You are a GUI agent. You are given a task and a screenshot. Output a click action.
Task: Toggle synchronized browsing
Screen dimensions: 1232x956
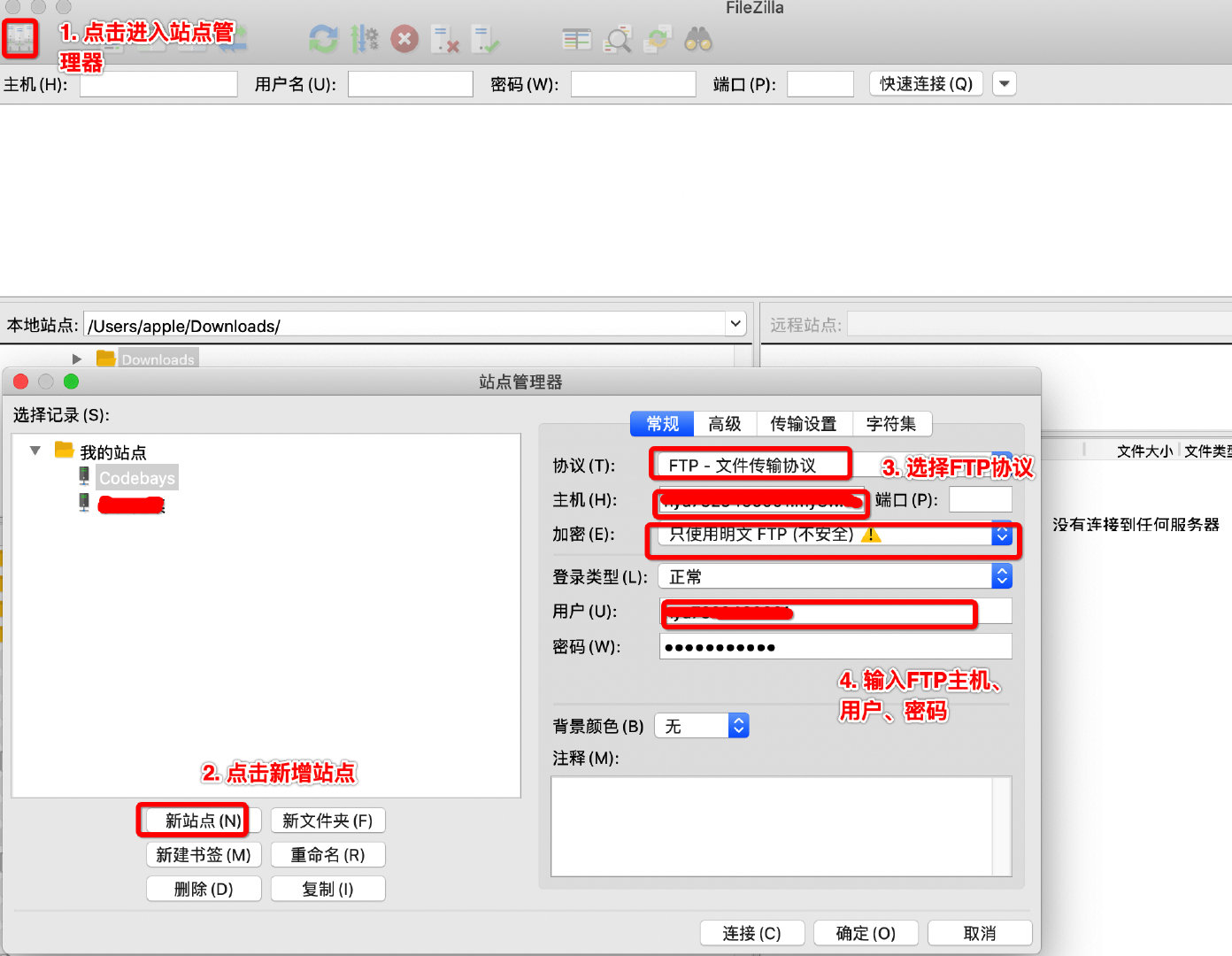point(658,39)
